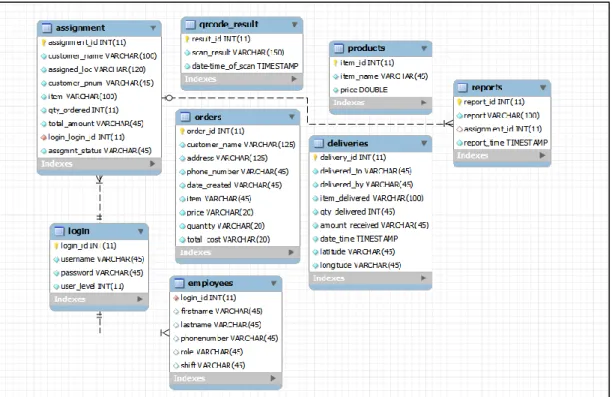Image resolution: width=612 pixels, height=397 pixels.
Task: Click the login table icon
Action: pos(59,231)
